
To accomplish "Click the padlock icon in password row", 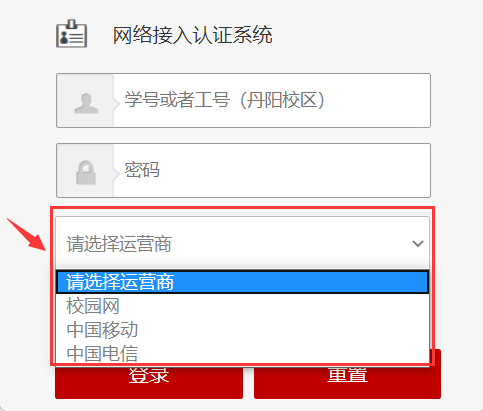I will (86, 173).
